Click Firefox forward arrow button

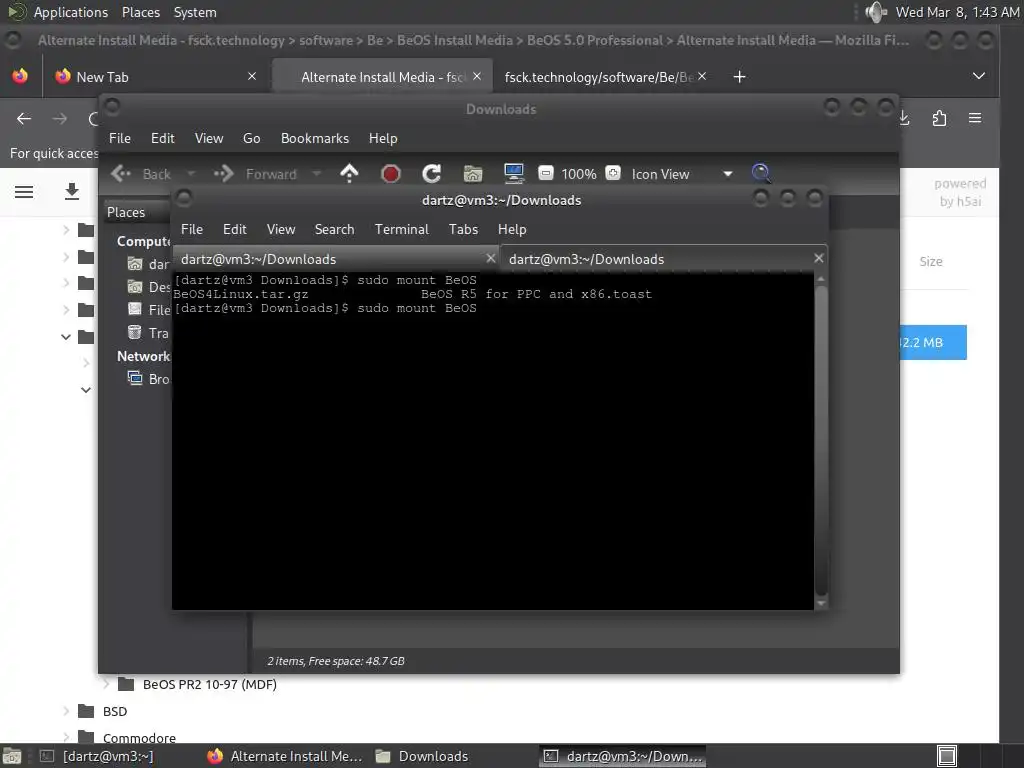(59, 118)
